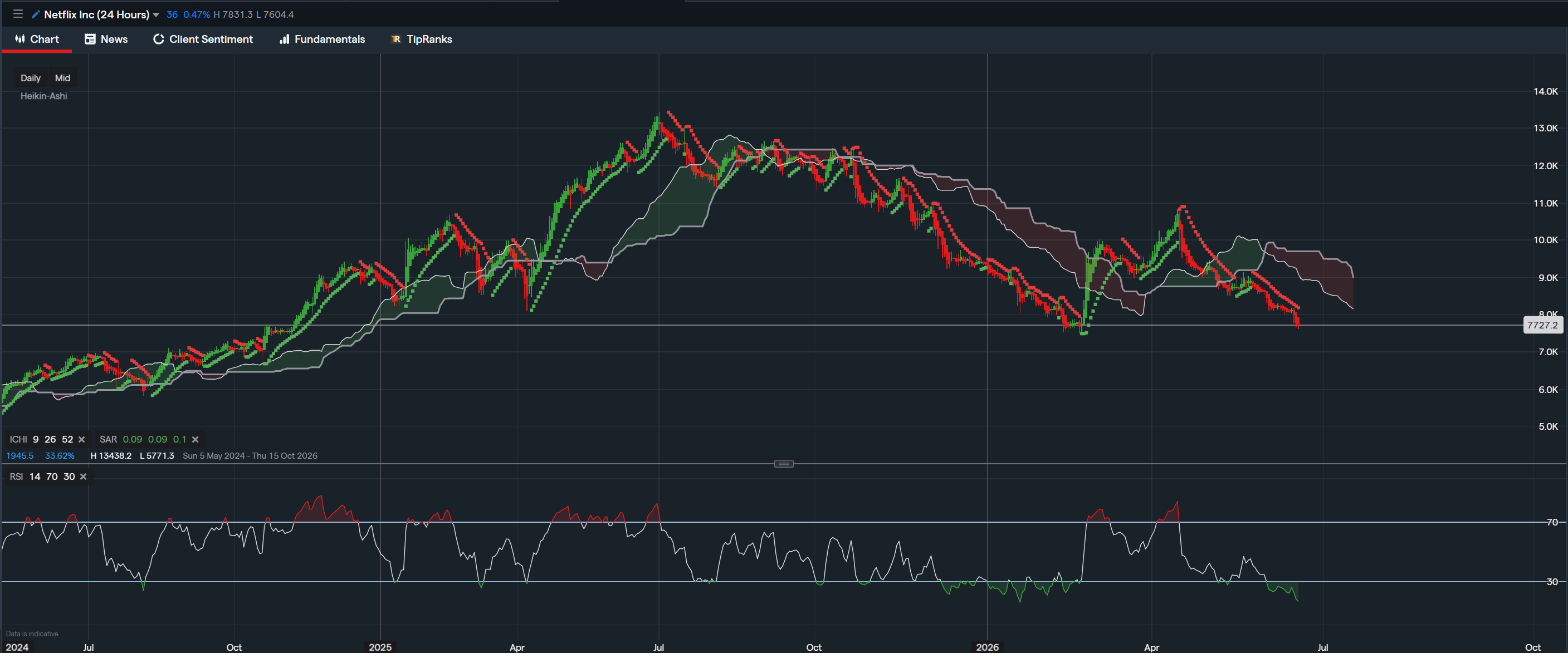Screen dimensions: 1568x653
Task: Click the H 13438.2 range high value
Action: click(x=111, y=456)
